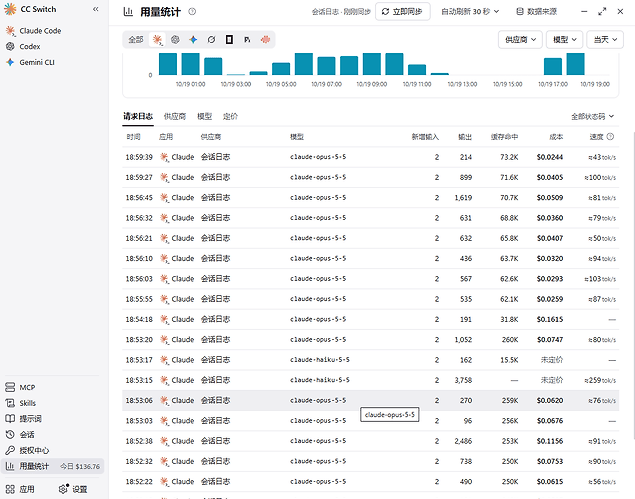
Task: Click 今日 $136.76 total in sidebar
Action: click(x=80, y=467)
